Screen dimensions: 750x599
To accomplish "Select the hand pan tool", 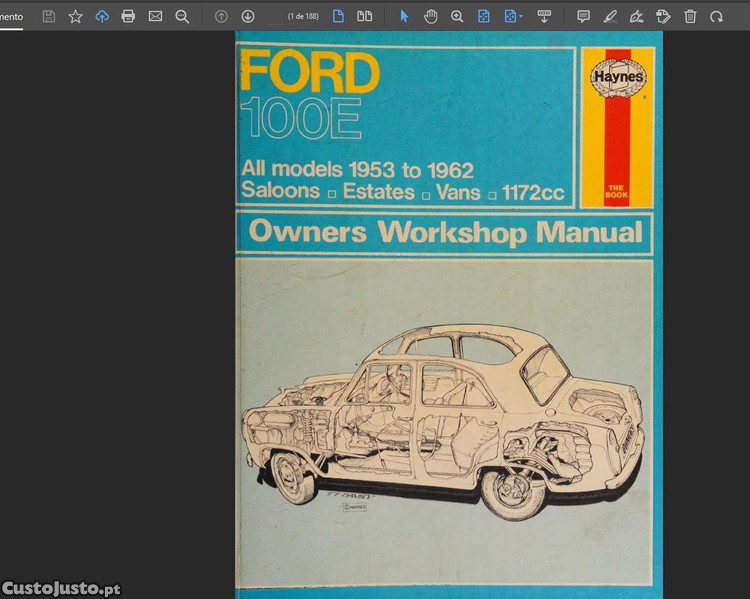I will point(431,16).
